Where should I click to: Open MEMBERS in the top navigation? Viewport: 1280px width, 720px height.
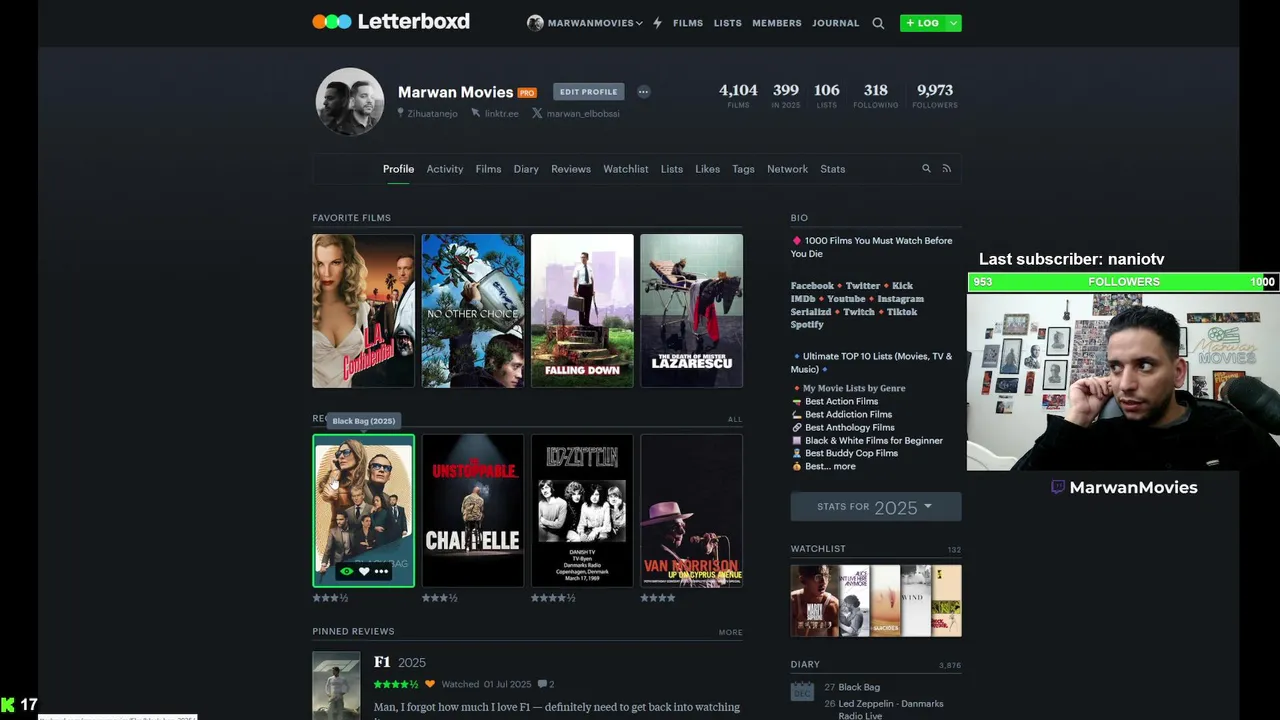pyautogui.click(x=777, y=23)
